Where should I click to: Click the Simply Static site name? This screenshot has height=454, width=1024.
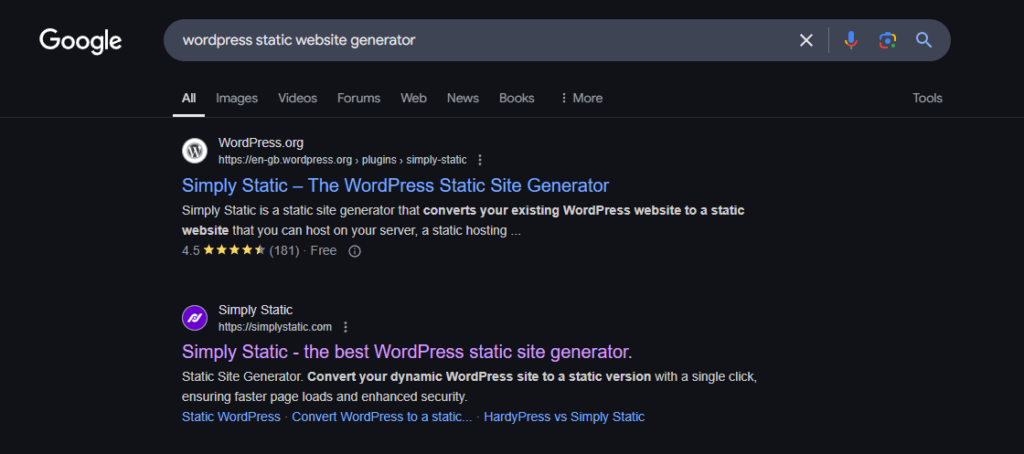[255, 310]
